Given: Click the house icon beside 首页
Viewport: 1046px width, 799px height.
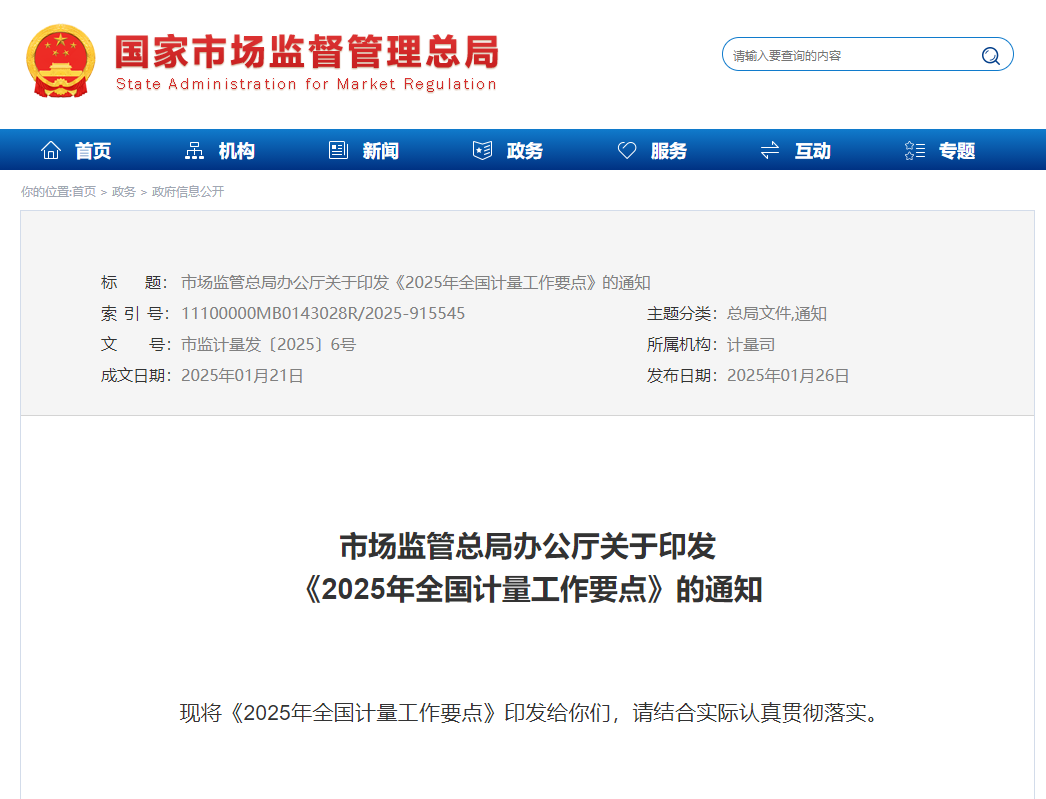Looking at the screenshot, I should pos(51,151).
